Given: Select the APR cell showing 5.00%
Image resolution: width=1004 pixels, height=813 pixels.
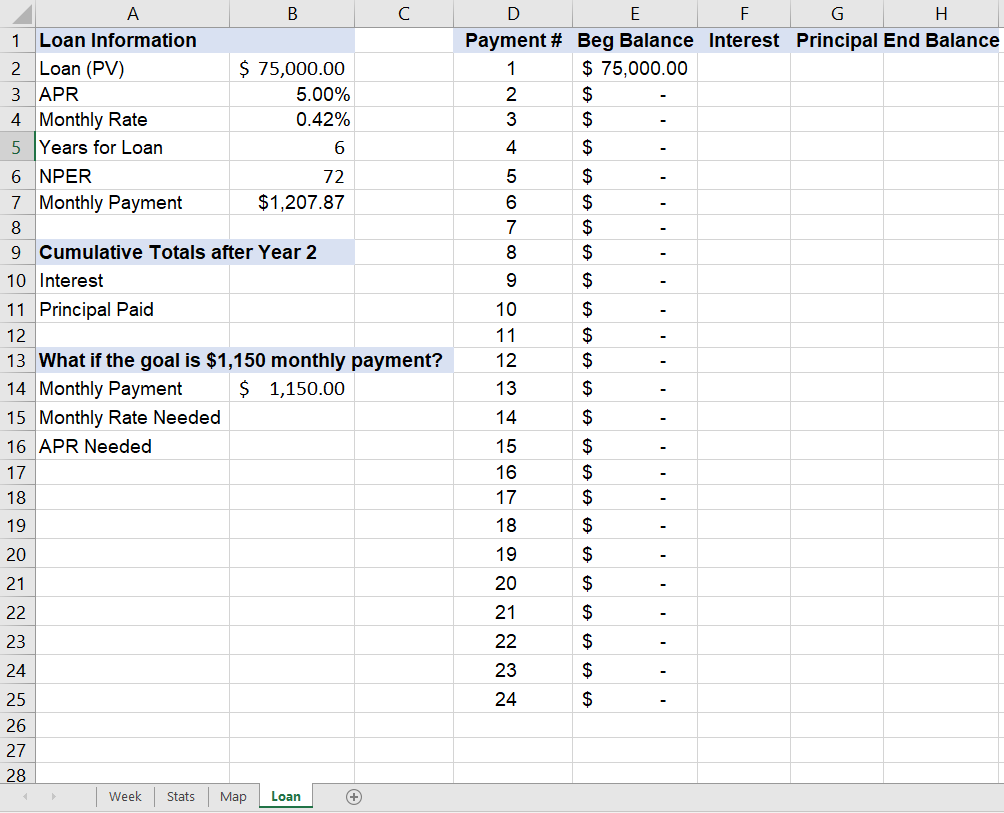Looking at the screenshot, I should [x=292, y=94].
